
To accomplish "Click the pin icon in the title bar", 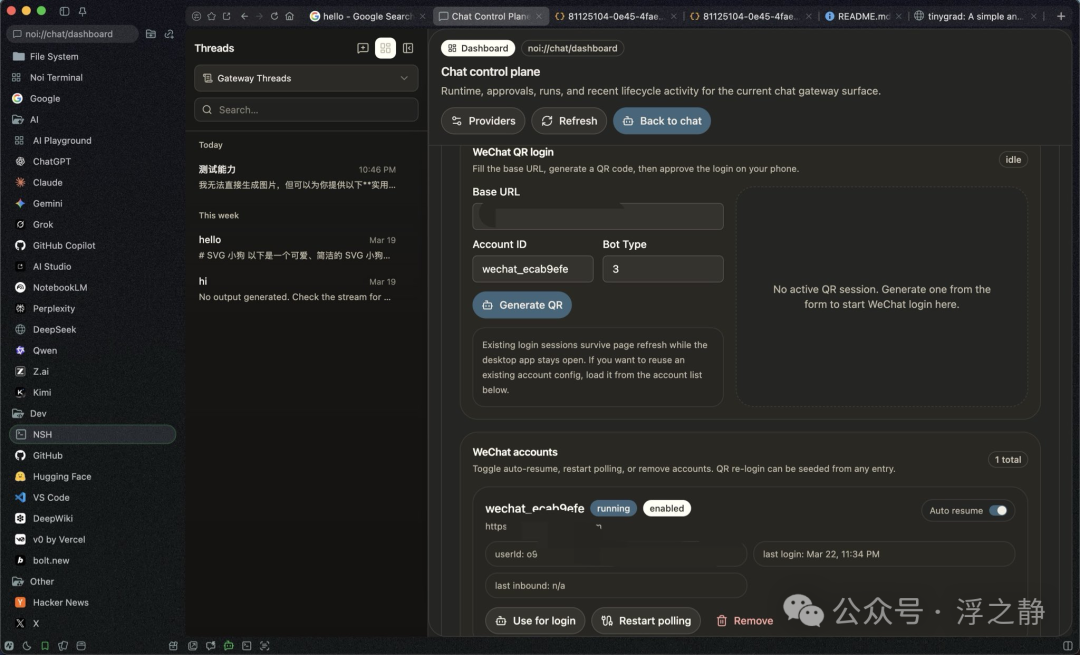I will tap(83, 11).
